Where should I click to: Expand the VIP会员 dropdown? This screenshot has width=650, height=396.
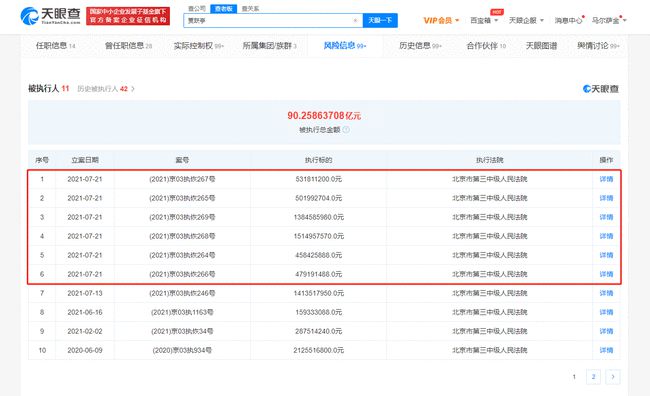click(441, 20)
